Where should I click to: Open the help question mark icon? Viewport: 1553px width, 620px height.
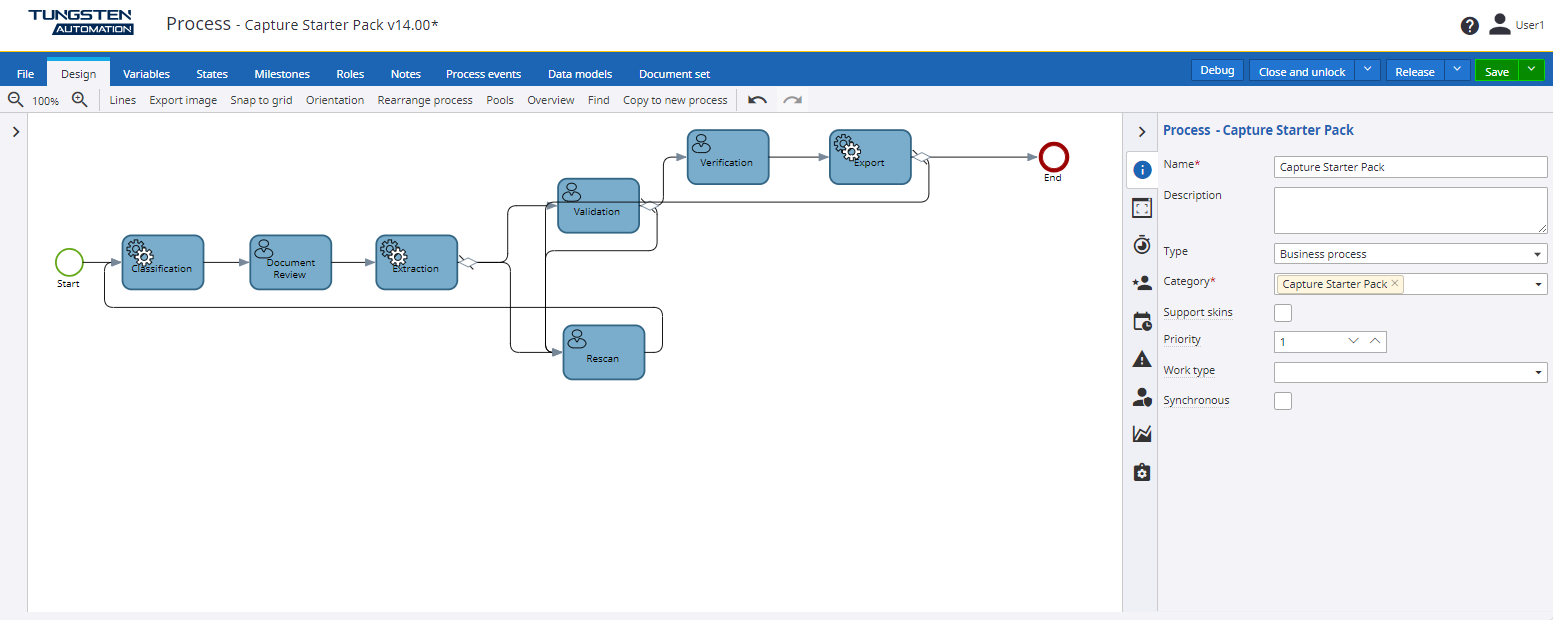pos(1469,26)
